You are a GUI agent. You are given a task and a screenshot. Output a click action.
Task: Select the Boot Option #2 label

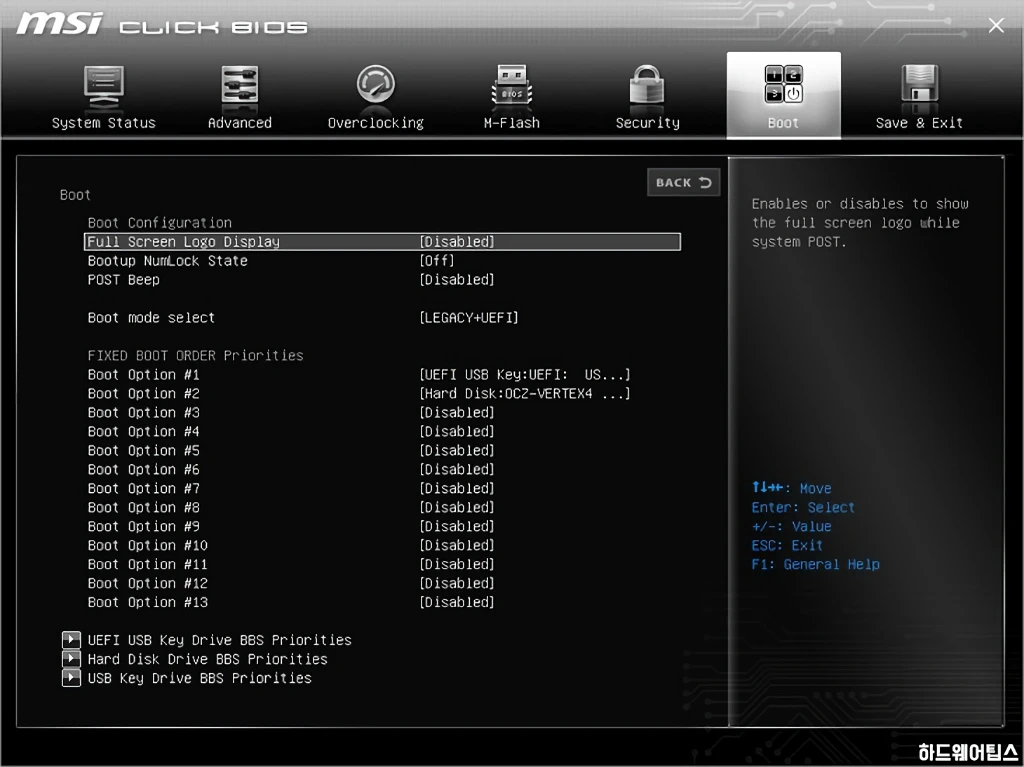tap(144, 393)
